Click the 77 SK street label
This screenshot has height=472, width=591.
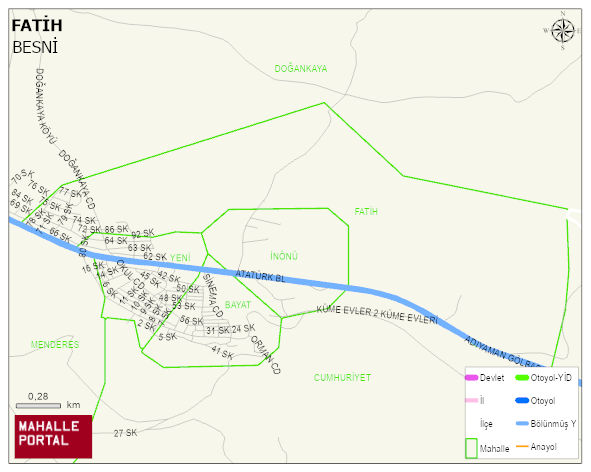[x=70, y=193]
